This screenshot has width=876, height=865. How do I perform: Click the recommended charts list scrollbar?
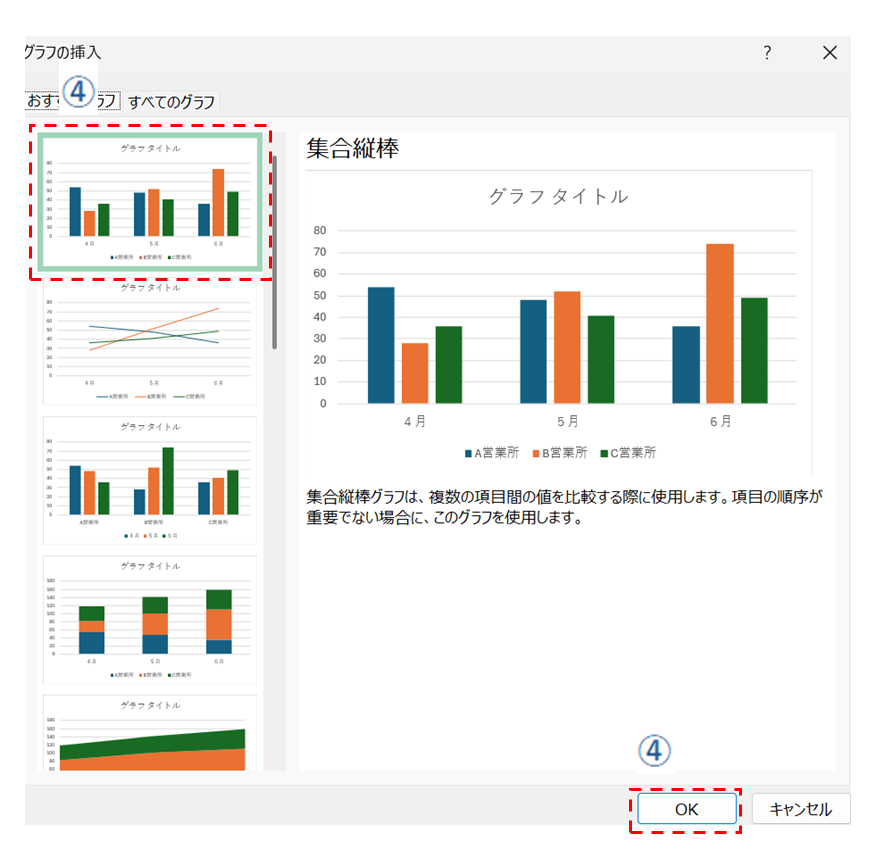(275, 250)
